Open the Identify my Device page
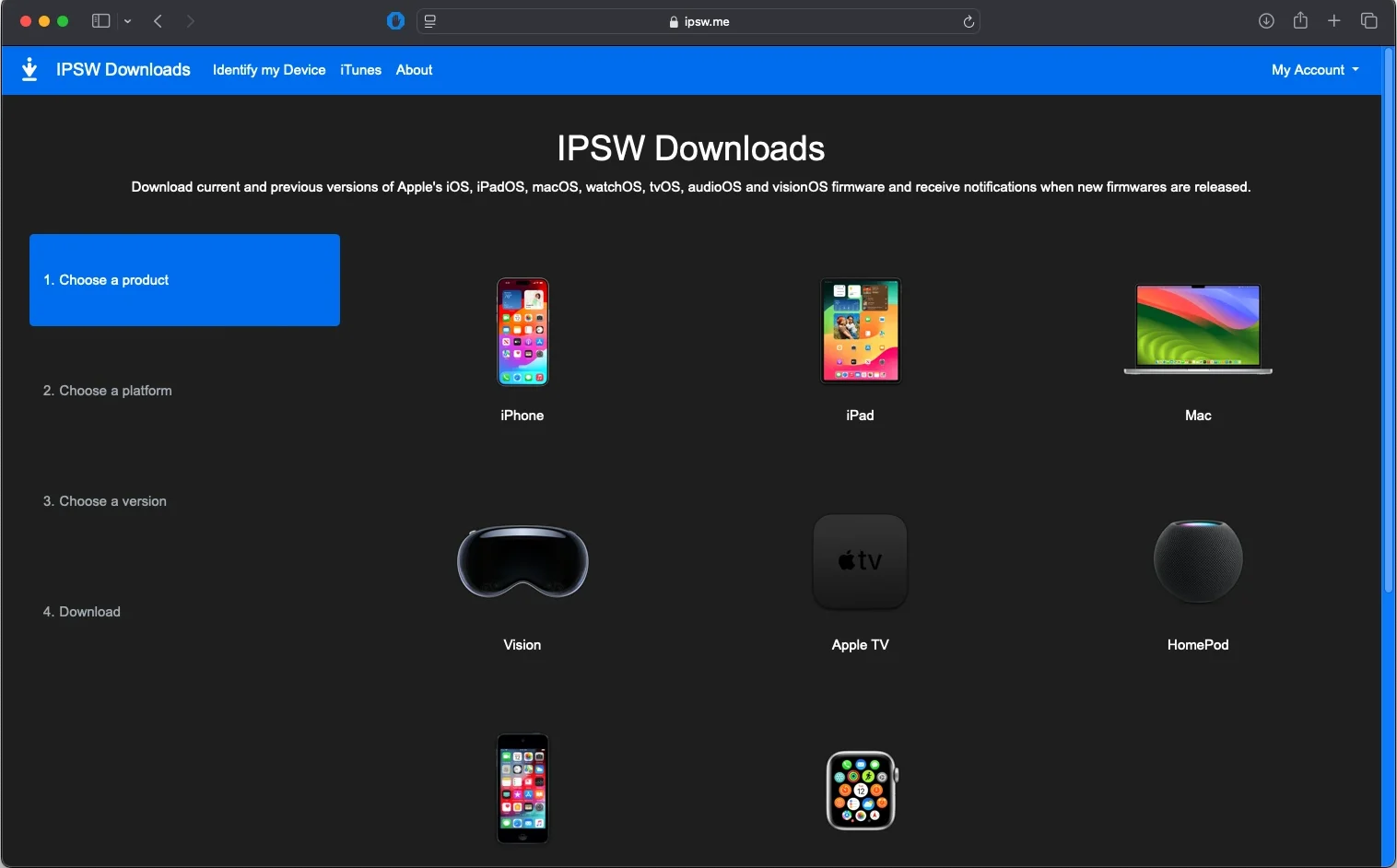 pos(268,70)
